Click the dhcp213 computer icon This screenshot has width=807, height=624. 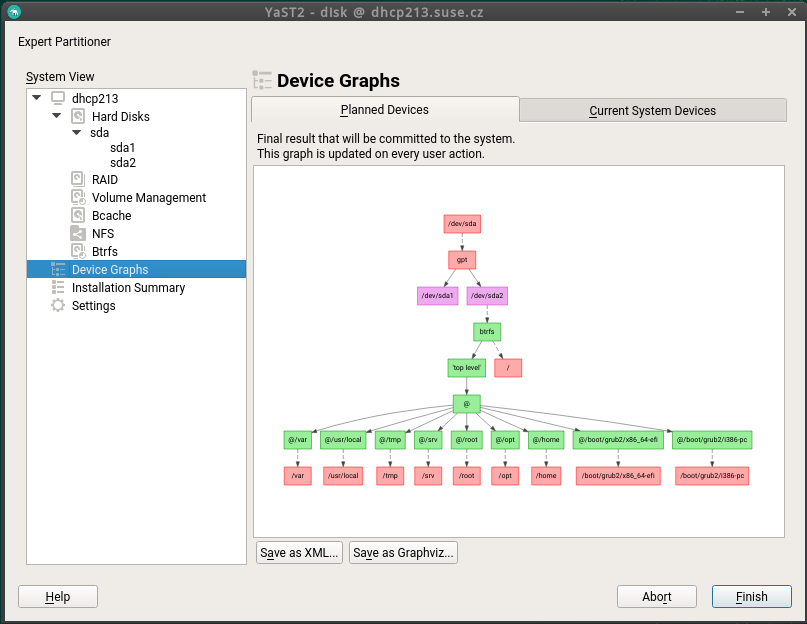tap(58, 99)
